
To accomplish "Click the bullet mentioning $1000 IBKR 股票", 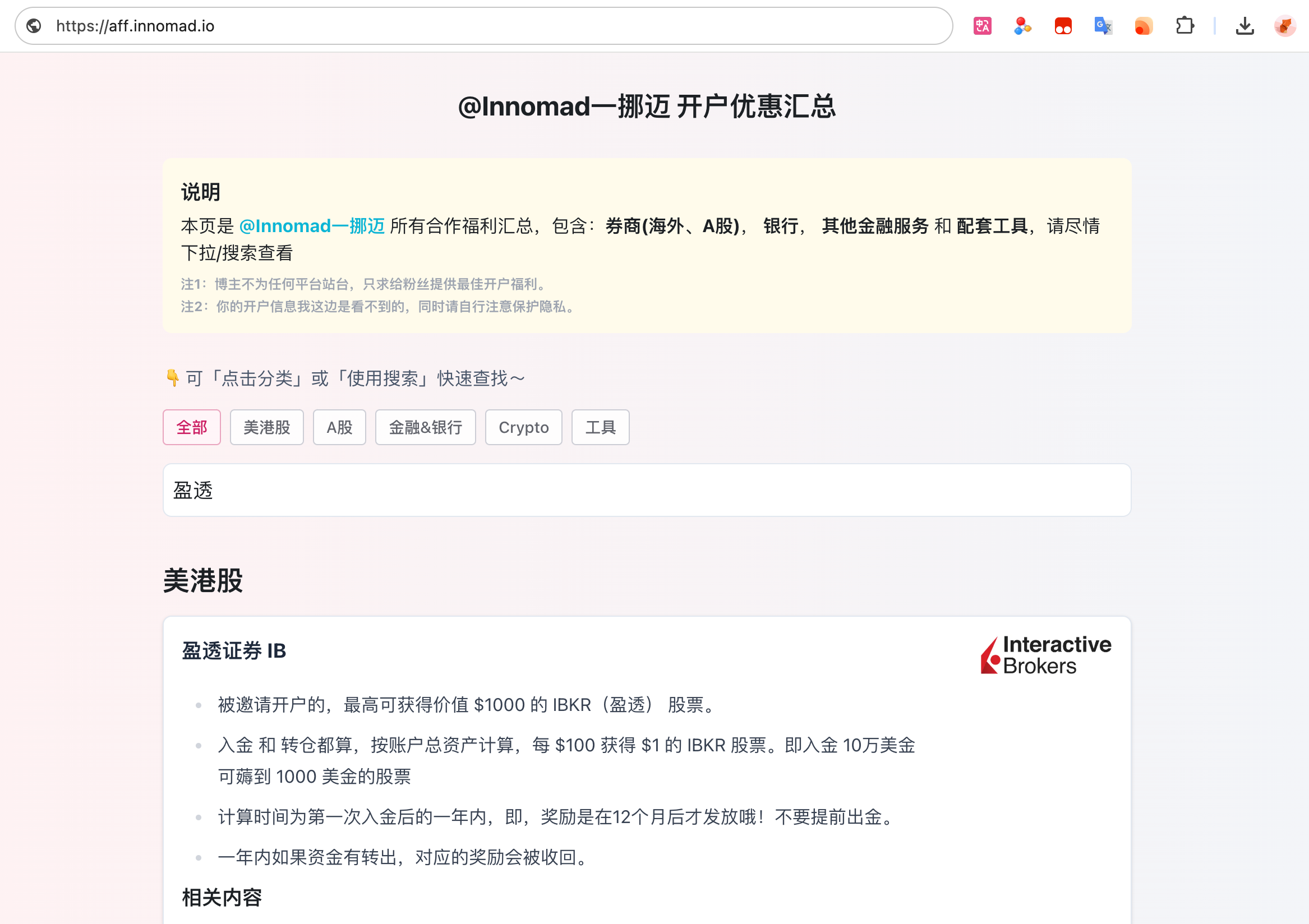I will tap(468, 705).
